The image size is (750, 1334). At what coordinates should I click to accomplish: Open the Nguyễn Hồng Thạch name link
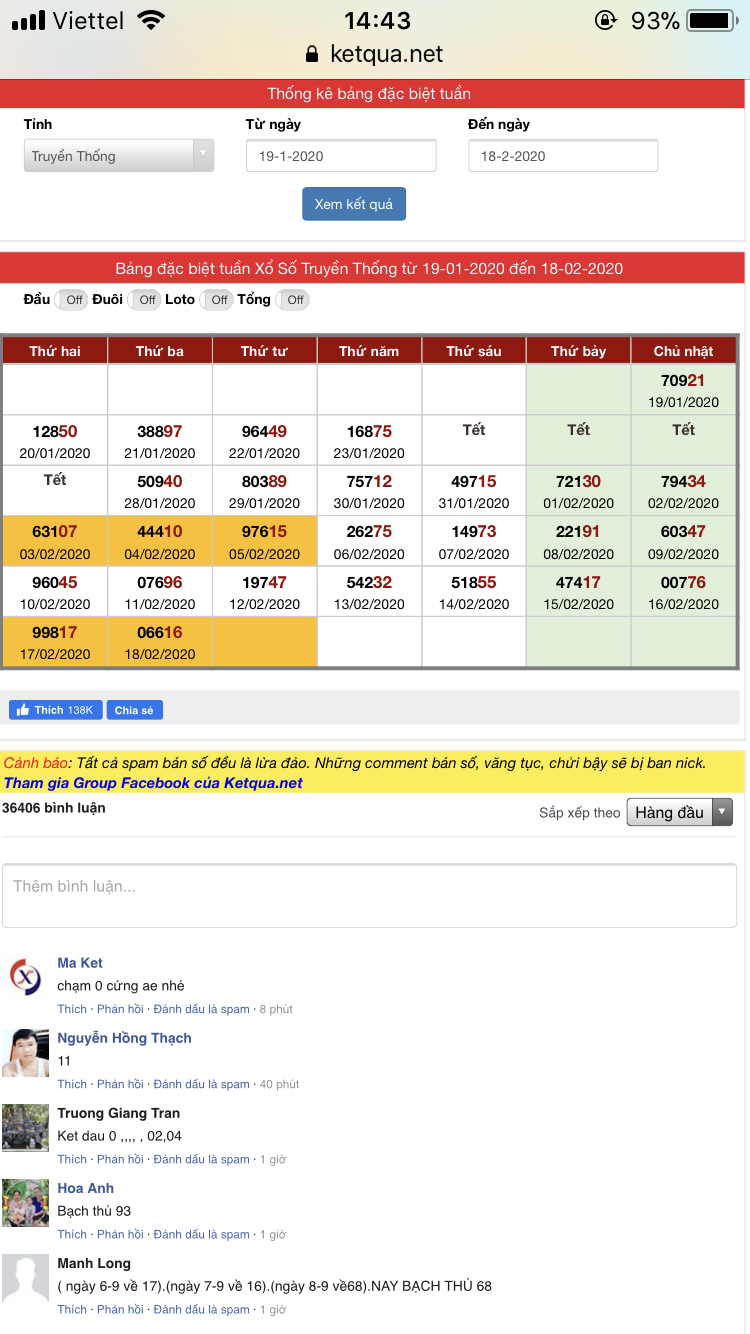pos(124,1038)
